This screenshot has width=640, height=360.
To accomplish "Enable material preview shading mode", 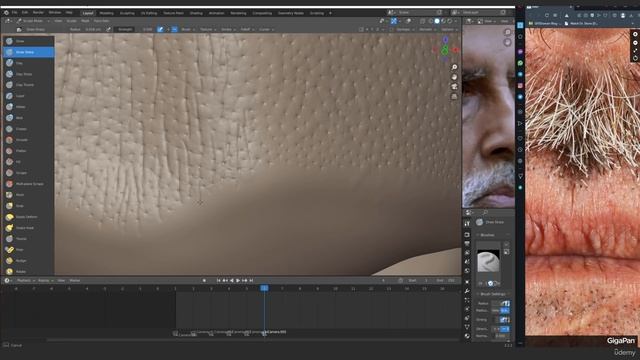I will tap(443, 21).
